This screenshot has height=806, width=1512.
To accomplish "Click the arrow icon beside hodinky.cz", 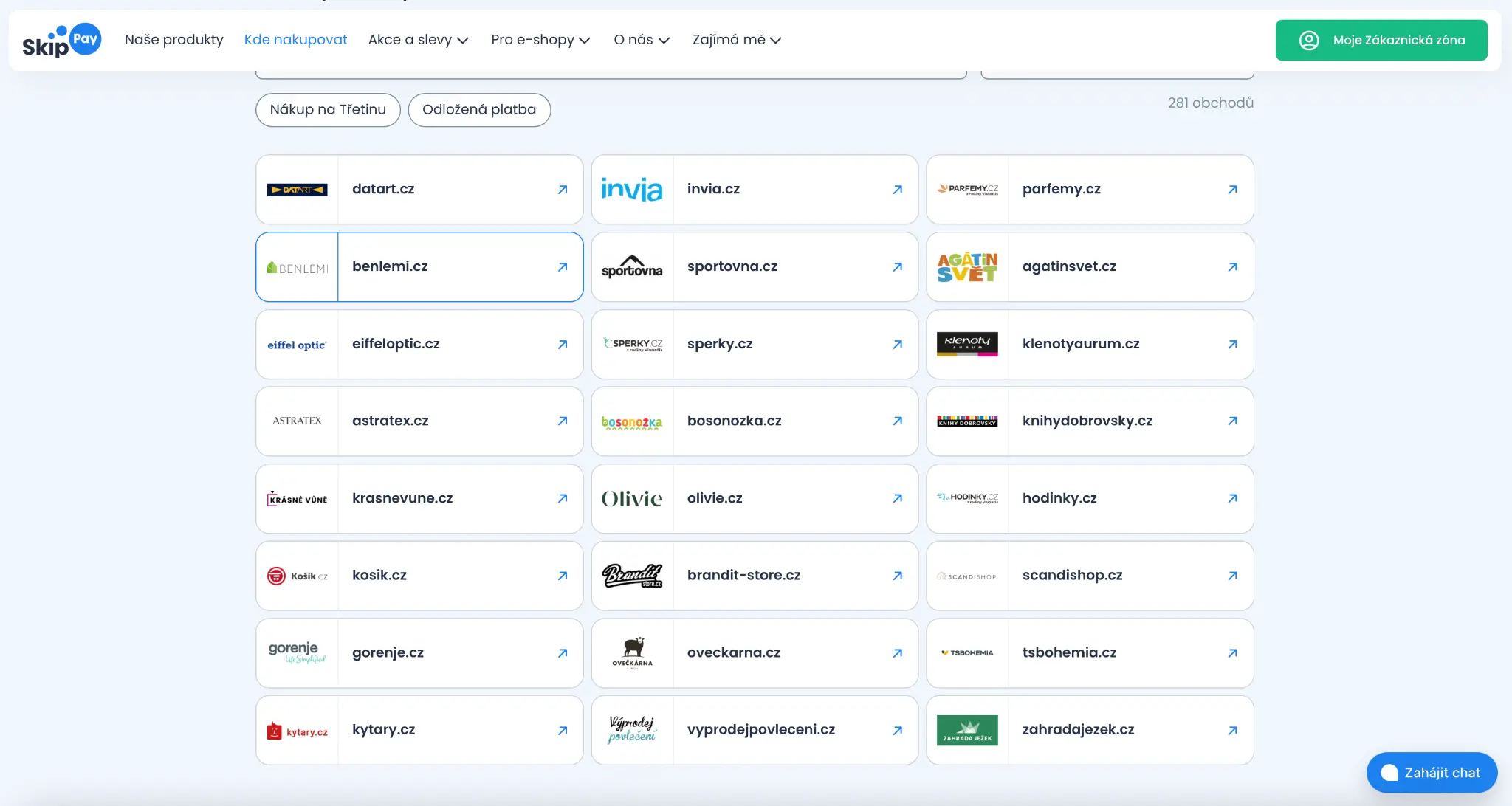I will [x=1231, y=498].
